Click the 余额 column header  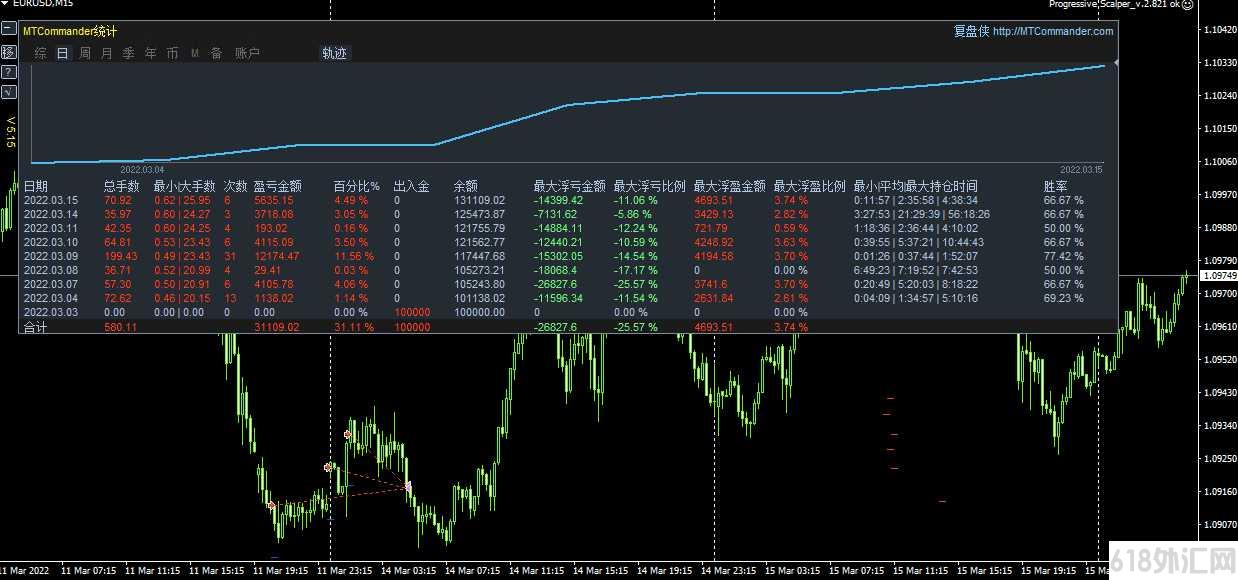point(466,186)
